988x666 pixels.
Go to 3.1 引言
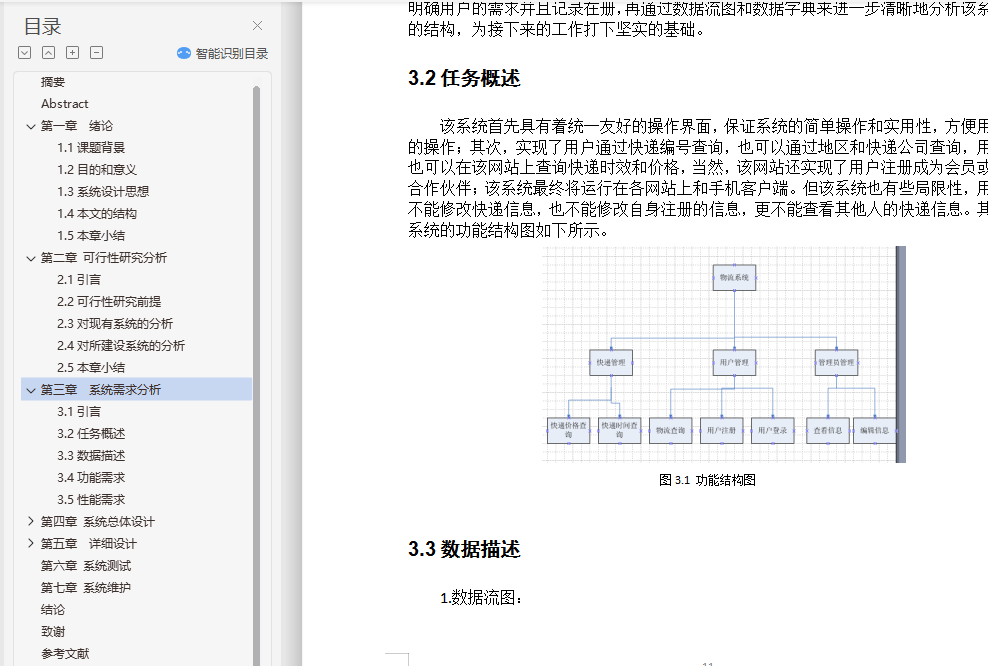click(x=79, y=411)
